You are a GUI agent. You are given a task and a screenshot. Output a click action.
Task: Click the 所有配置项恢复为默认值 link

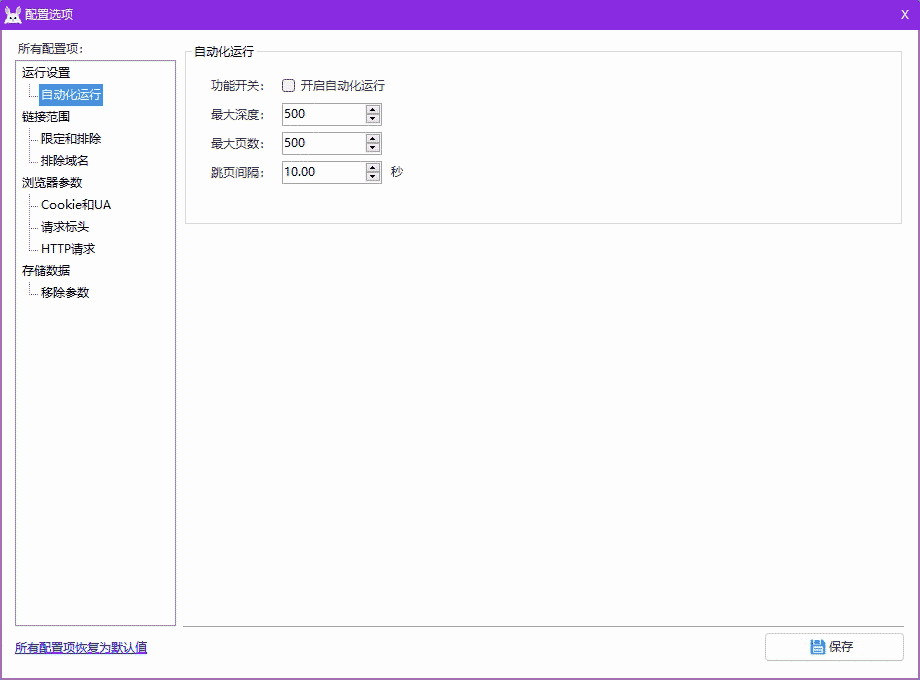tap(81, 648)
